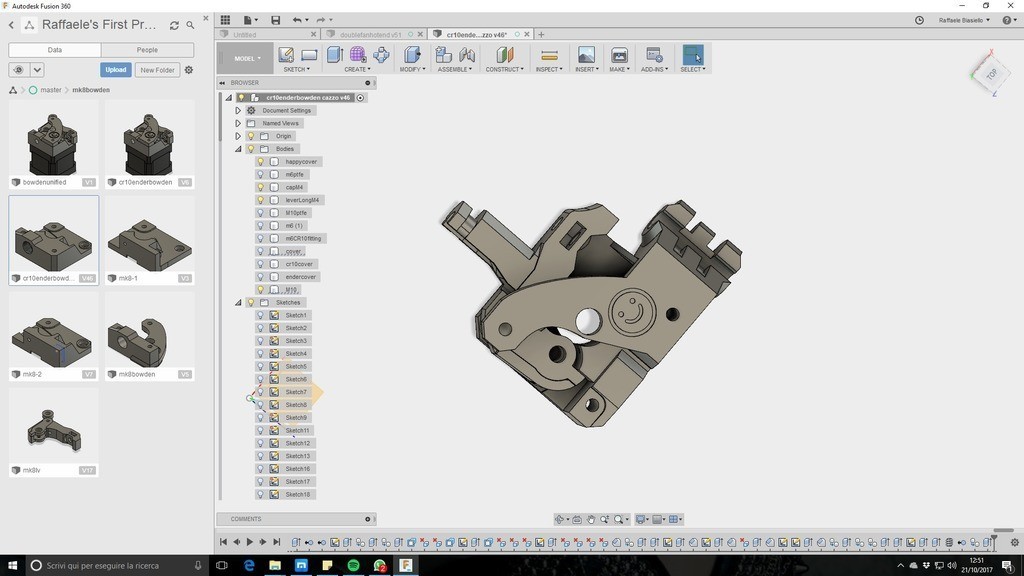Expand the Origin folder

pos(238,136)
